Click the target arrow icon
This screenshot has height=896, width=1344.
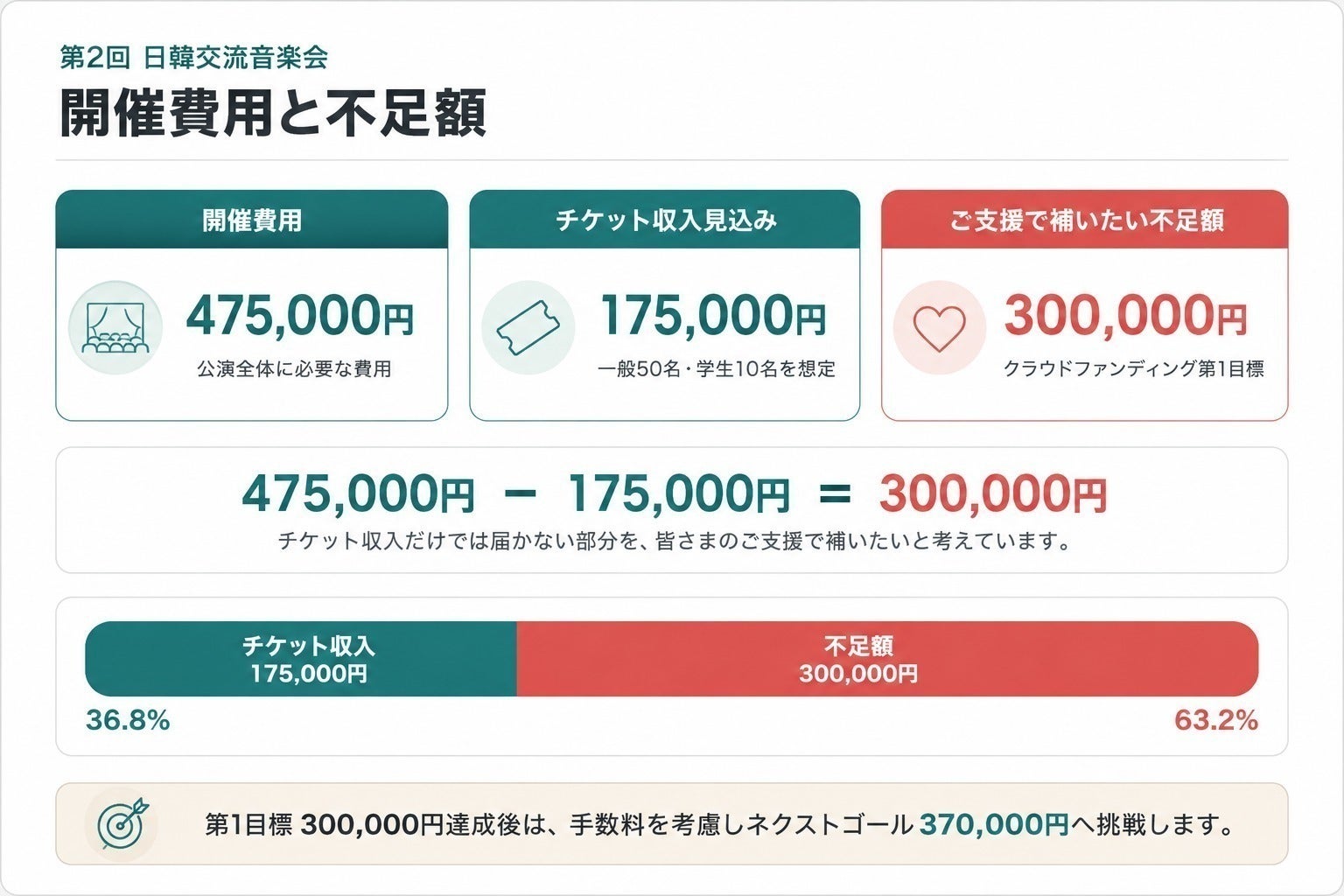122,823
